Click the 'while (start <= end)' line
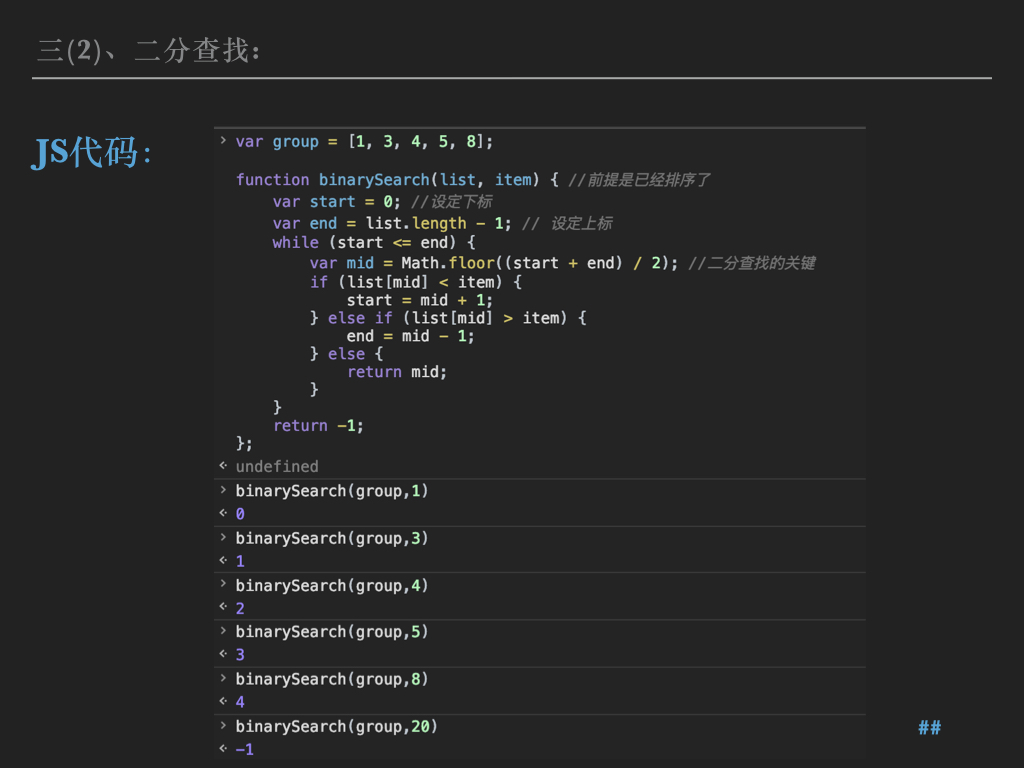Screen dimensions: 1024x768 click(x=373, y=242)
